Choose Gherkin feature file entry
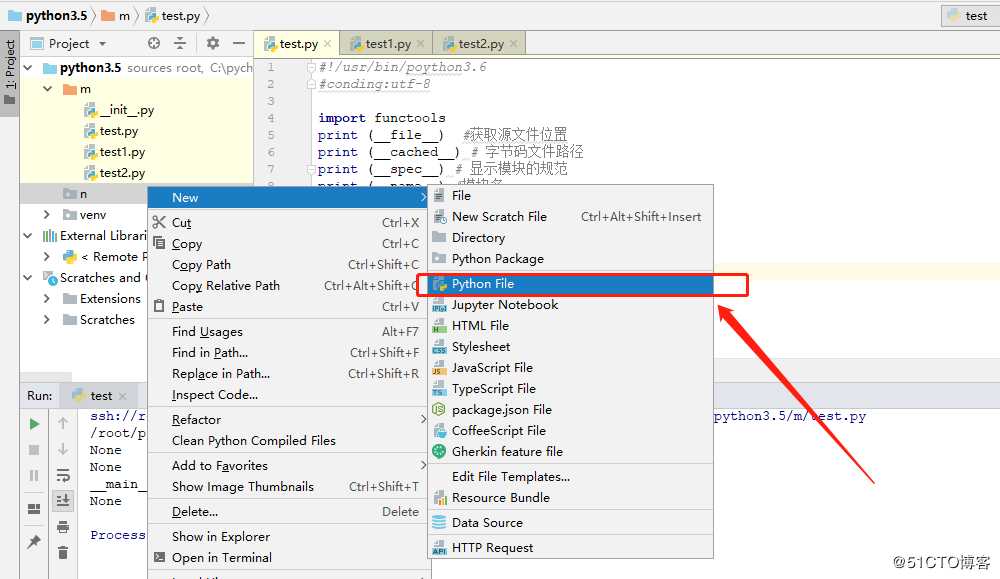1000x579 pixels. 570,452
